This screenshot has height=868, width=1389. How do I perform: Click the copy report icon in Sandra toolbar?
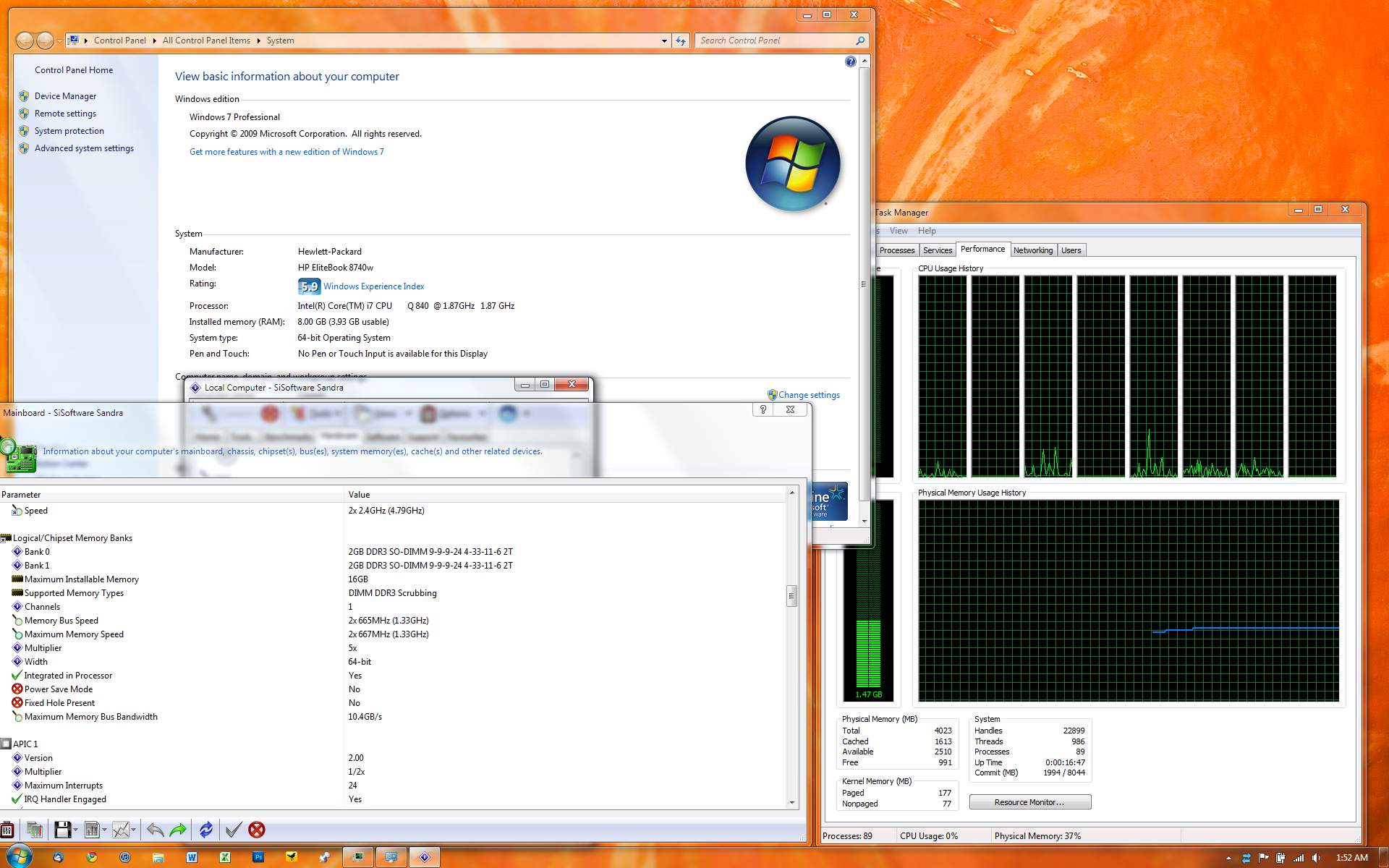(34, 830)
